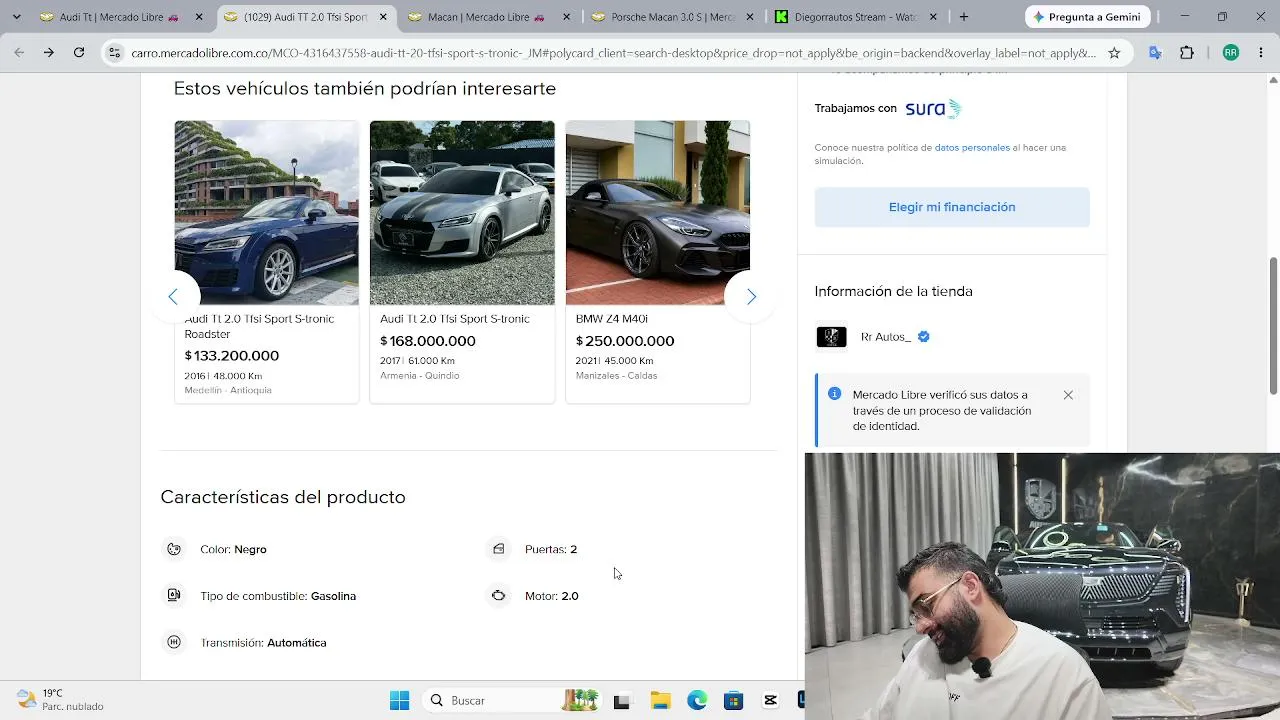Screen dimensions: 1280x720
Task: Open the 'BMW Z4 M40i' listing title
Action: (612, 319)
